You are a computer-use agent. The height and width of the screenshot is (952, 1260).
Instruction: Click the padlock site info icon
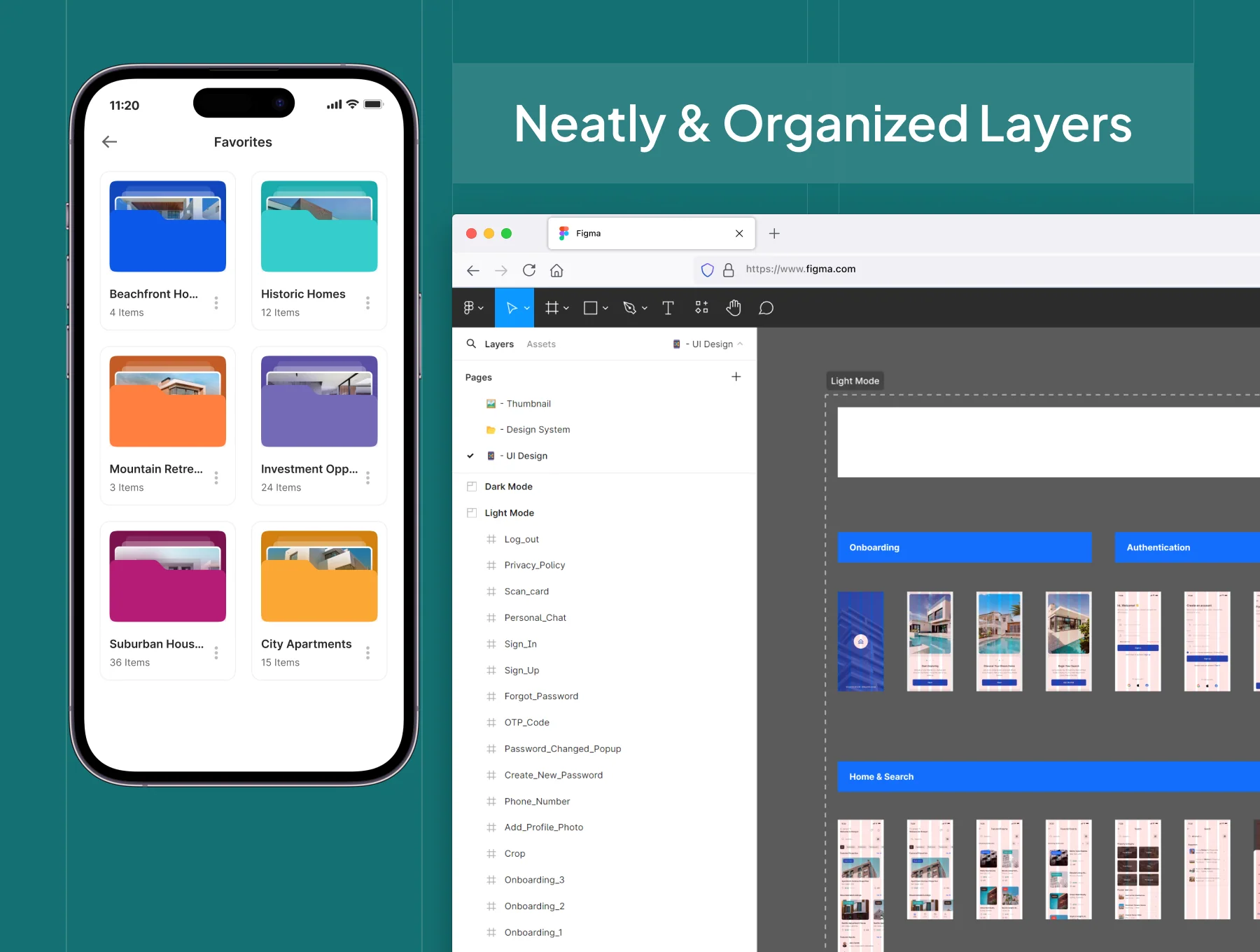click(729, 269)
